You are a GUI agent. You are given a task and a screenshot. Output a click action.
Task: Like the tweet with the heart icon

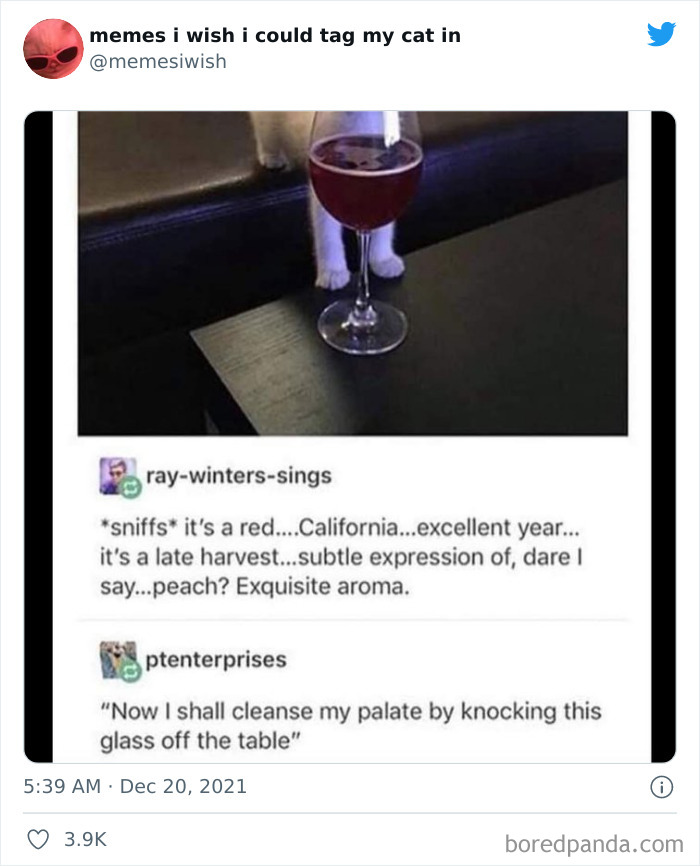pyautogui.click(x=38, y=839)
